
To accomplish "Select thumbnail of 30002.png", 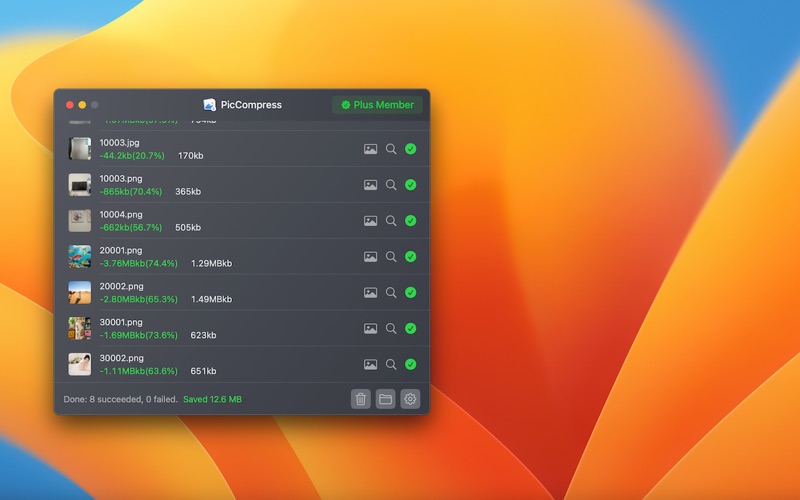I will [80, 364].
